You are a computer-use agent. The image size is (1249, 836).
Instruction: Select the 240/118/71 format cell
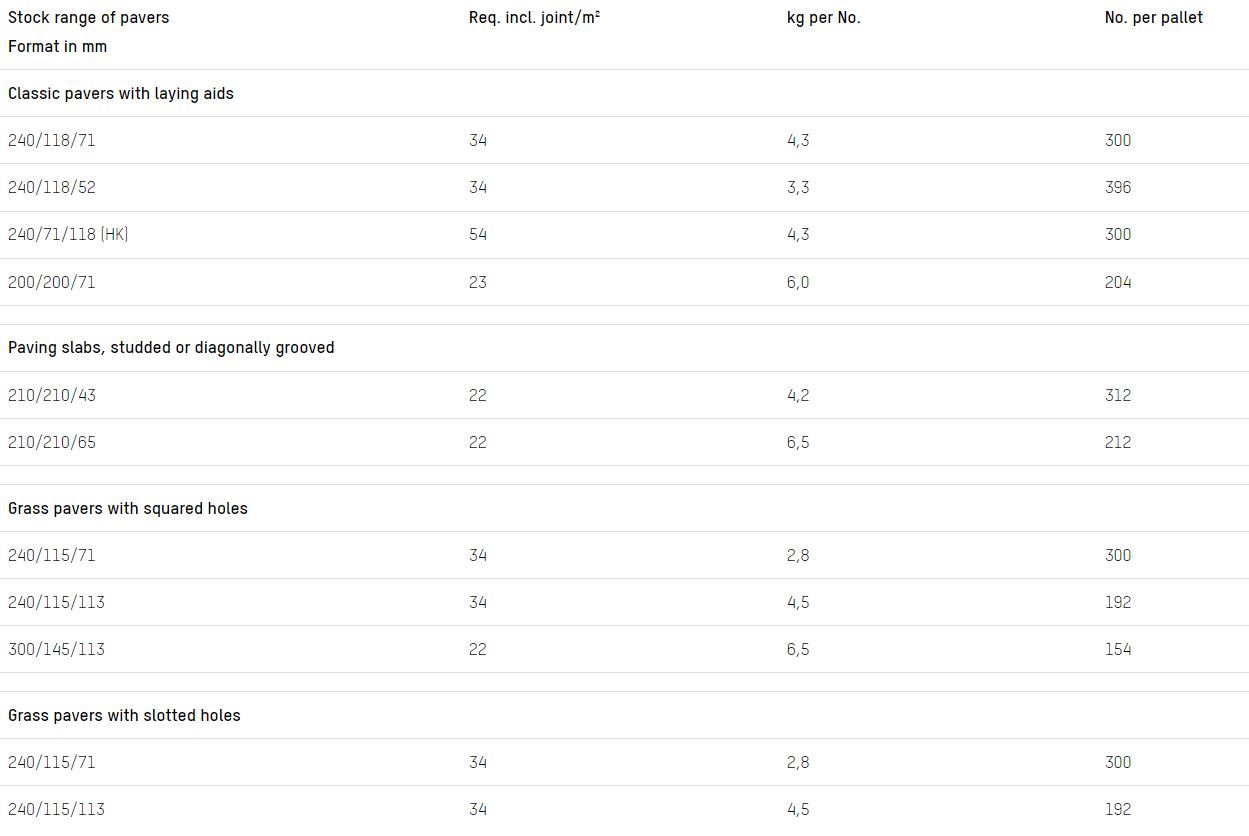(52, 140)
